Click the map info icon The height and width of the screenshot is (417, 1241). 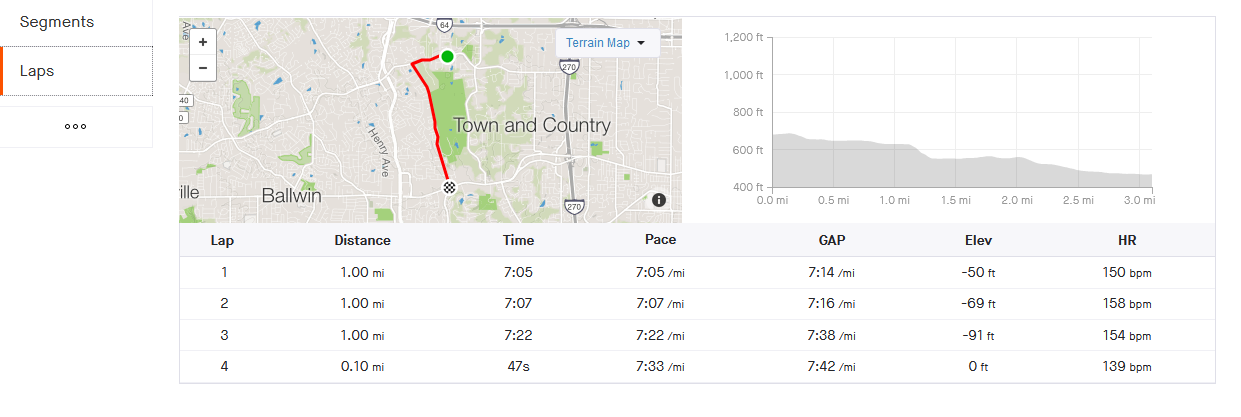click(659, 200)
